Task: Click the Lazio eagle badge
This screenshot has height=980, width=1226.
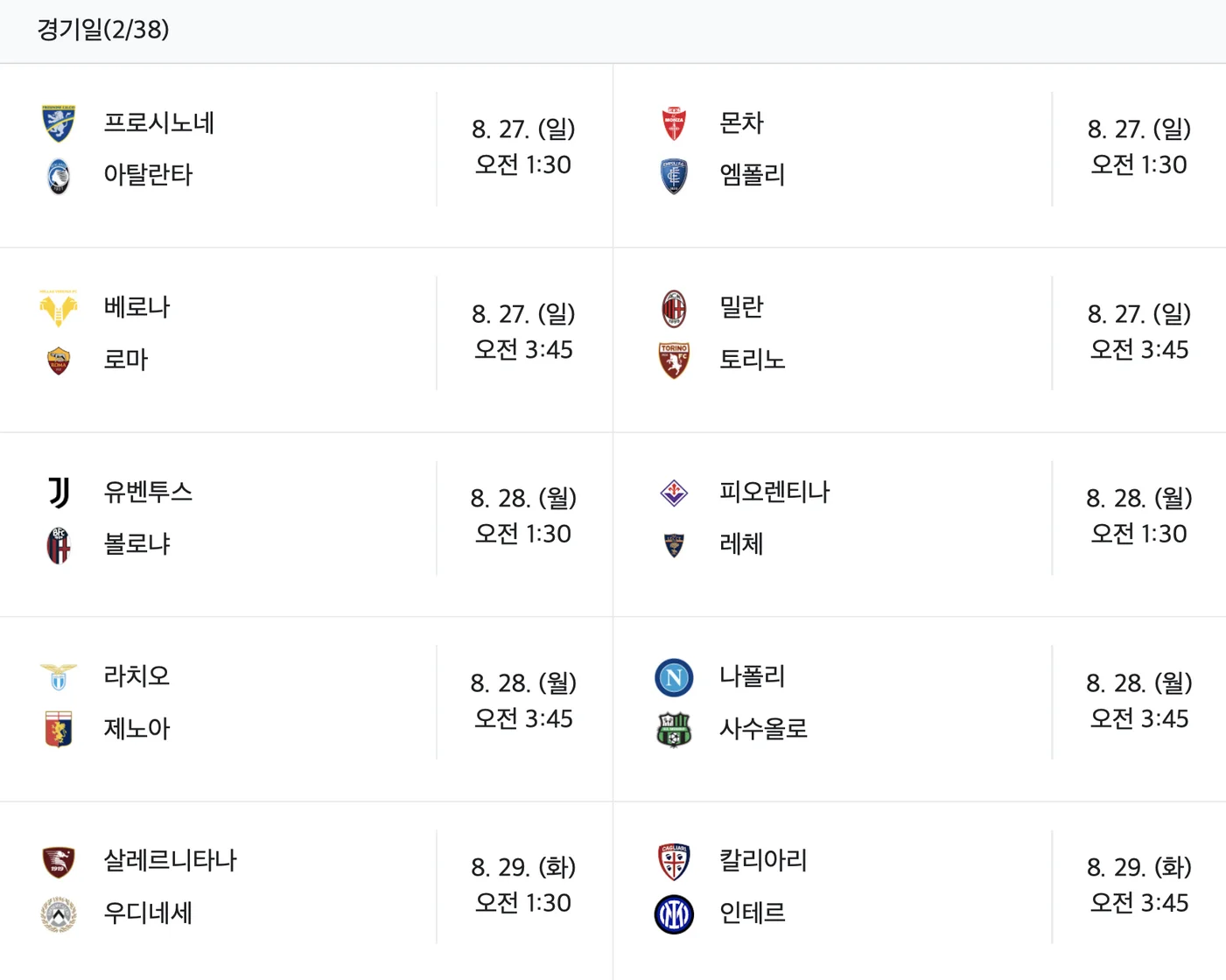Action: (x=58, y=677)
